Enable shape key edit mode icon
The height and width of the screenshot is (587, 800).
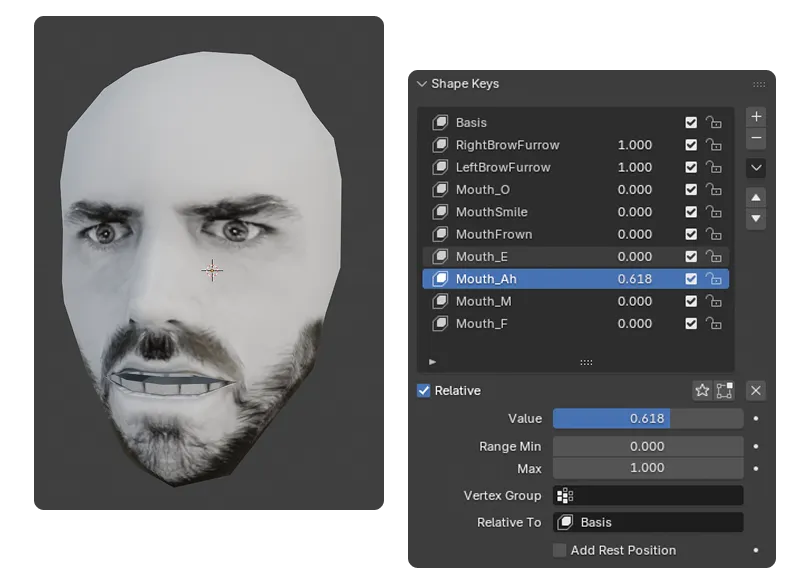click(x=724, y=391)
